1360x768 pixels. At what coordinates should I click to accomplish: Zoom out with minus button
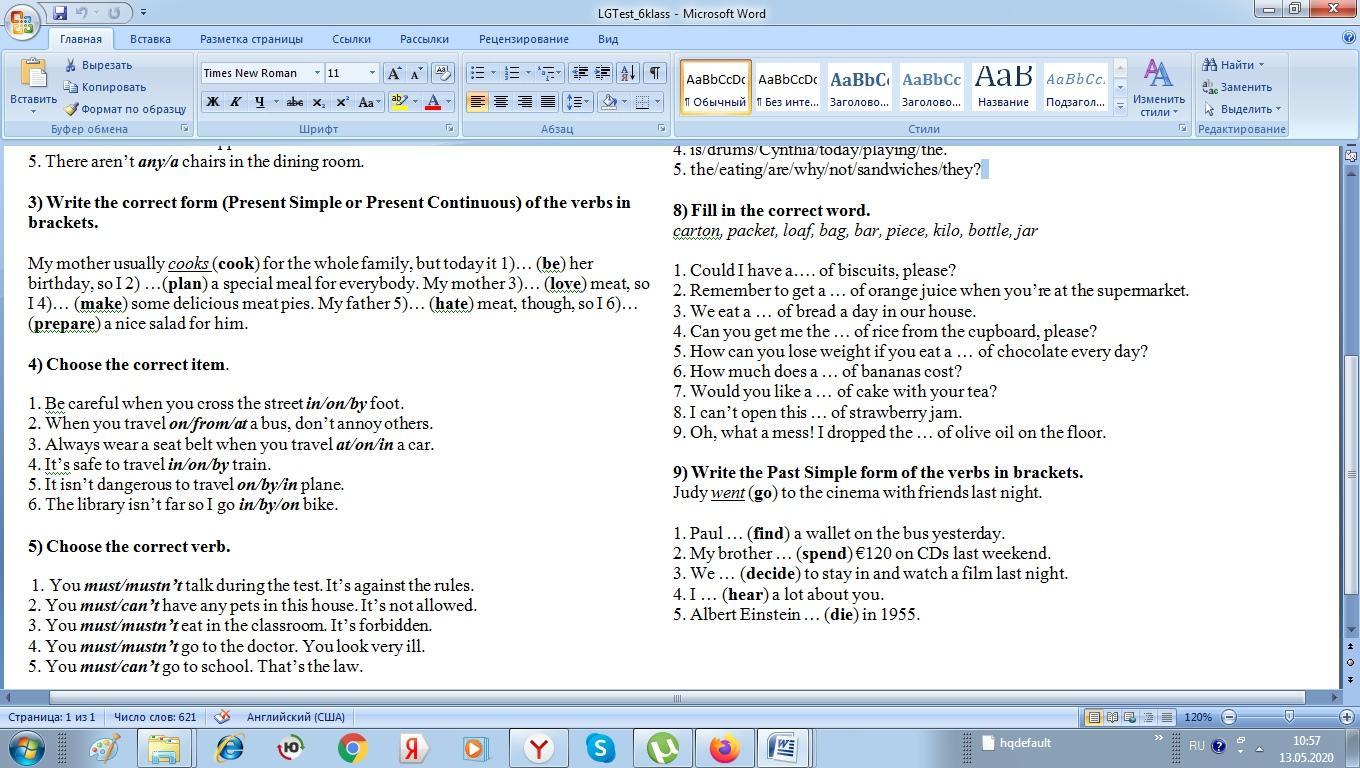pyautogui.click(x=1229, y=717)
